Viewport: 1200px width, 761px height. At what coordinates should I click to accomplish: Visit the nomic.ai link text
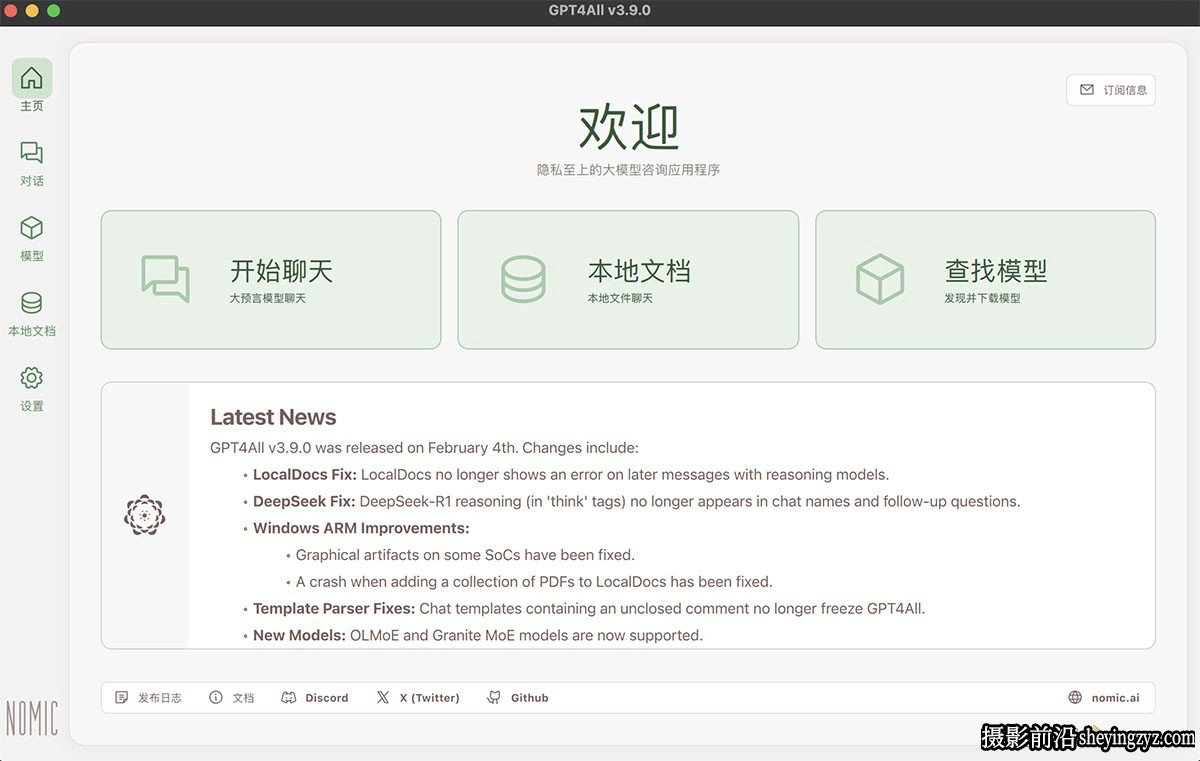(1114, 698)
